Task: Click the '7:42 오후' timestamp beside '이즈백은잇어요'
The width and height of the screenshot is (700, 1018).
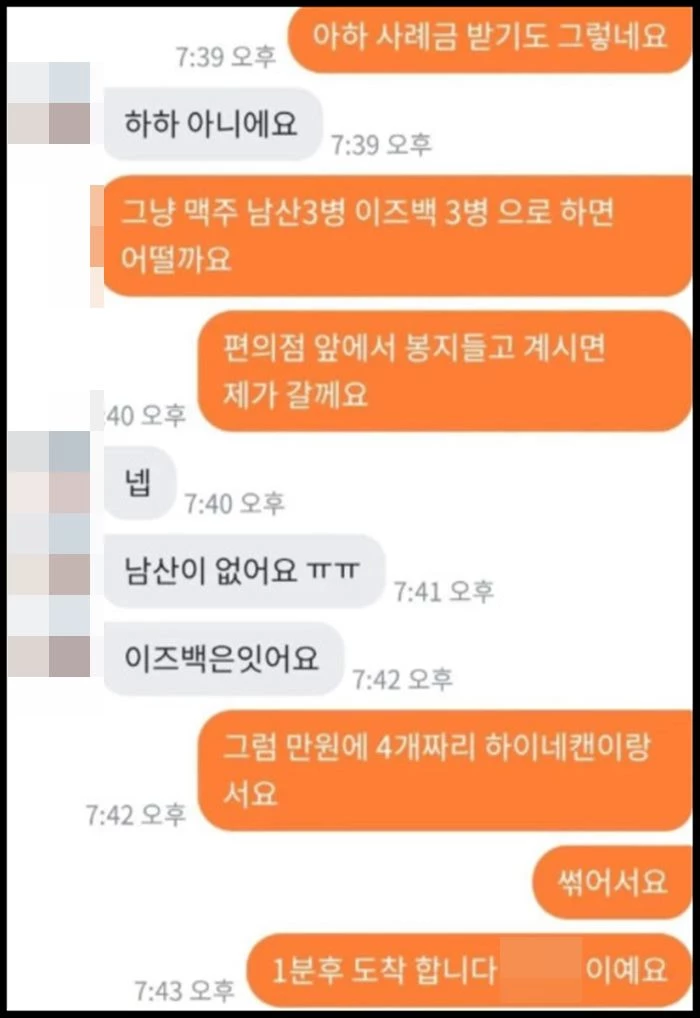Action: tap(403, 680)
